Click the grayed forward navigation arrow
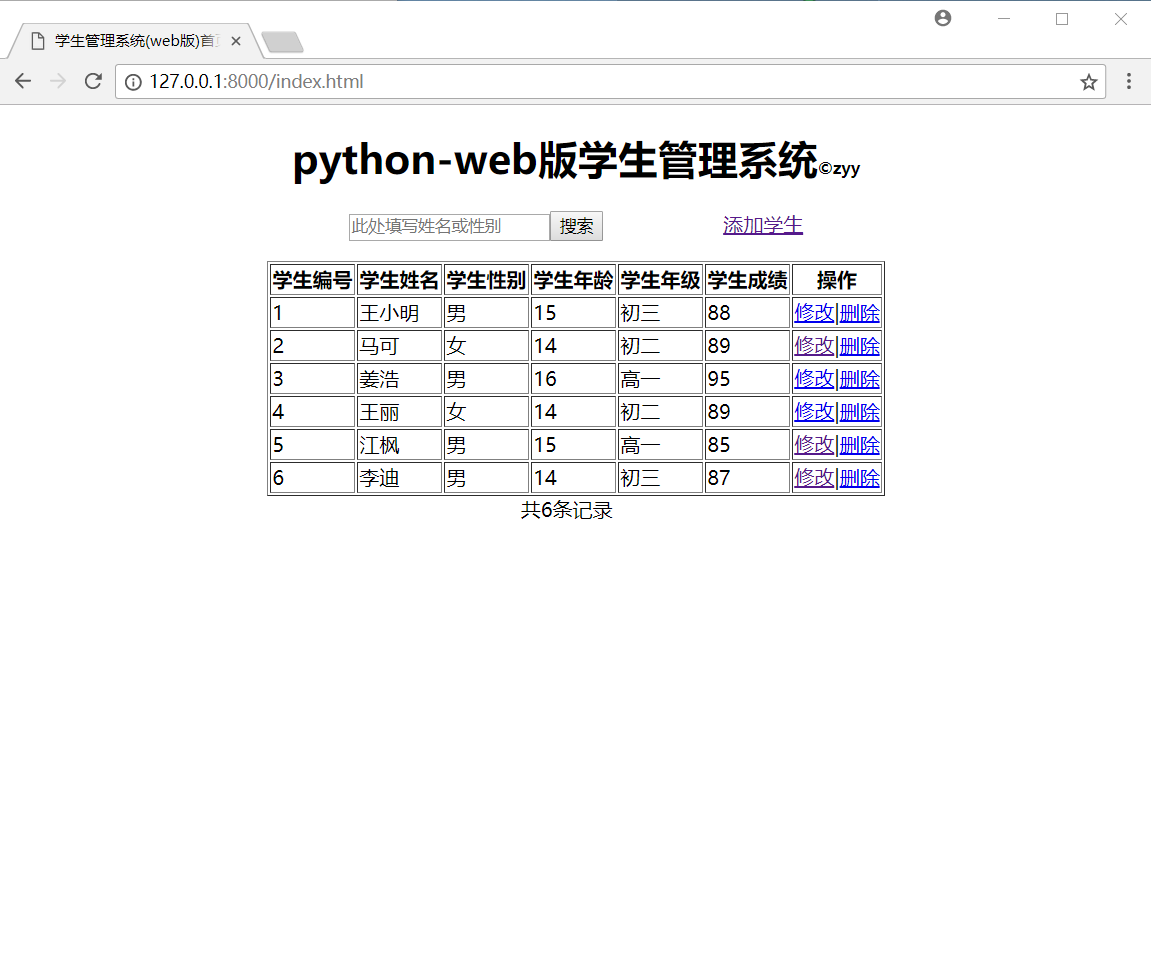The height and width of the screenshot is (976, 1151). click(58, 81)
